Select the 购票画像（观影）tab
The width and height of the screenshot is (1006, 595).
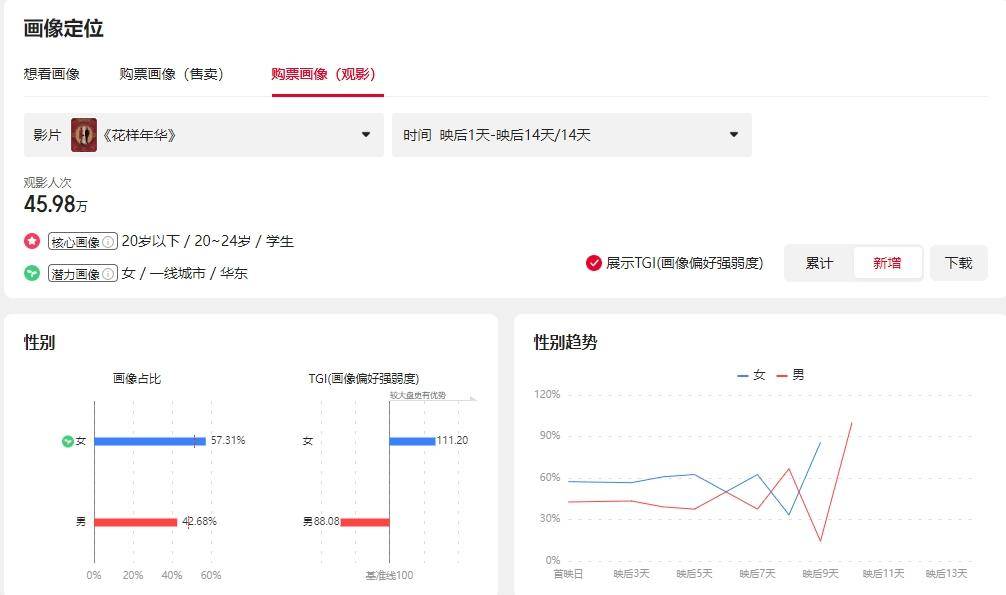(x=323, y=74)
